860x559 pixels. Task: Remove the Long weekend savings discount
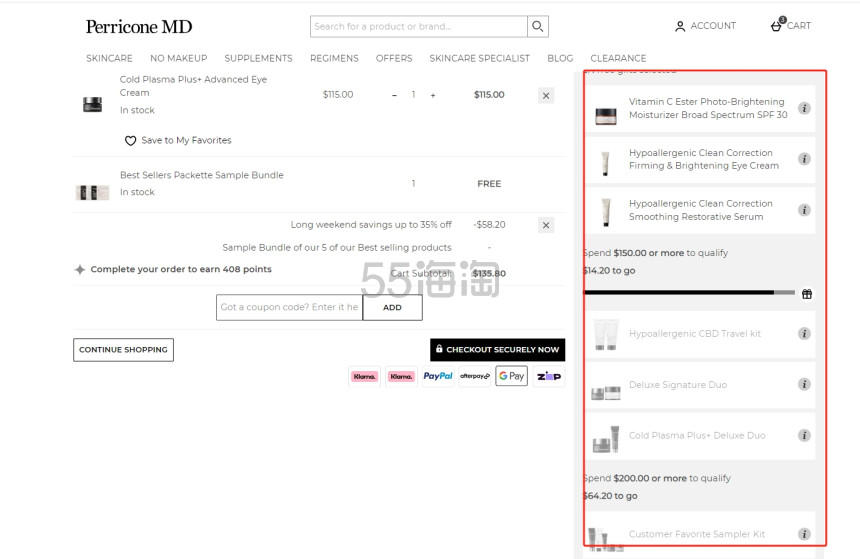546,225
